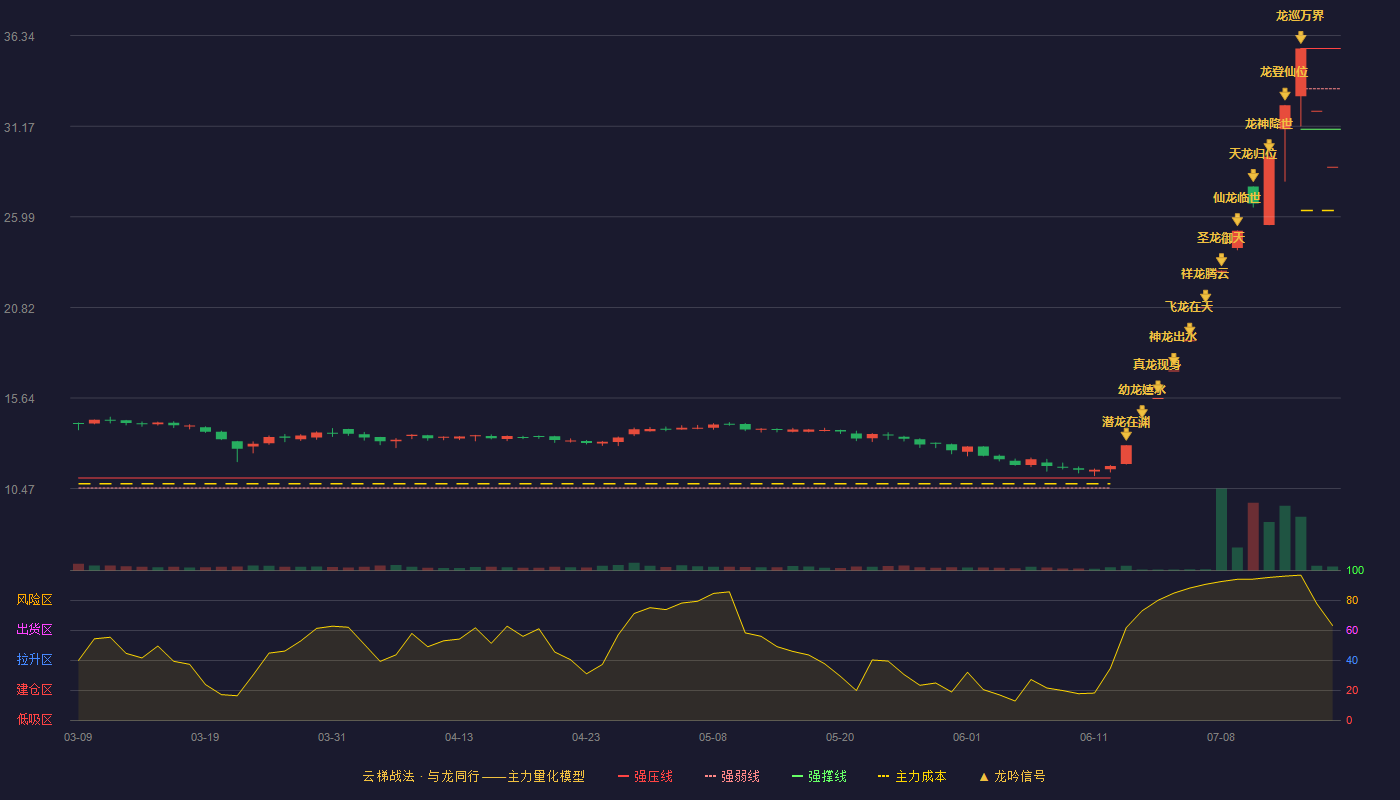This screenshot has width=1400, height=800.
Task: Click the 出货区 zone label
Action: click(x=35, y=630)
